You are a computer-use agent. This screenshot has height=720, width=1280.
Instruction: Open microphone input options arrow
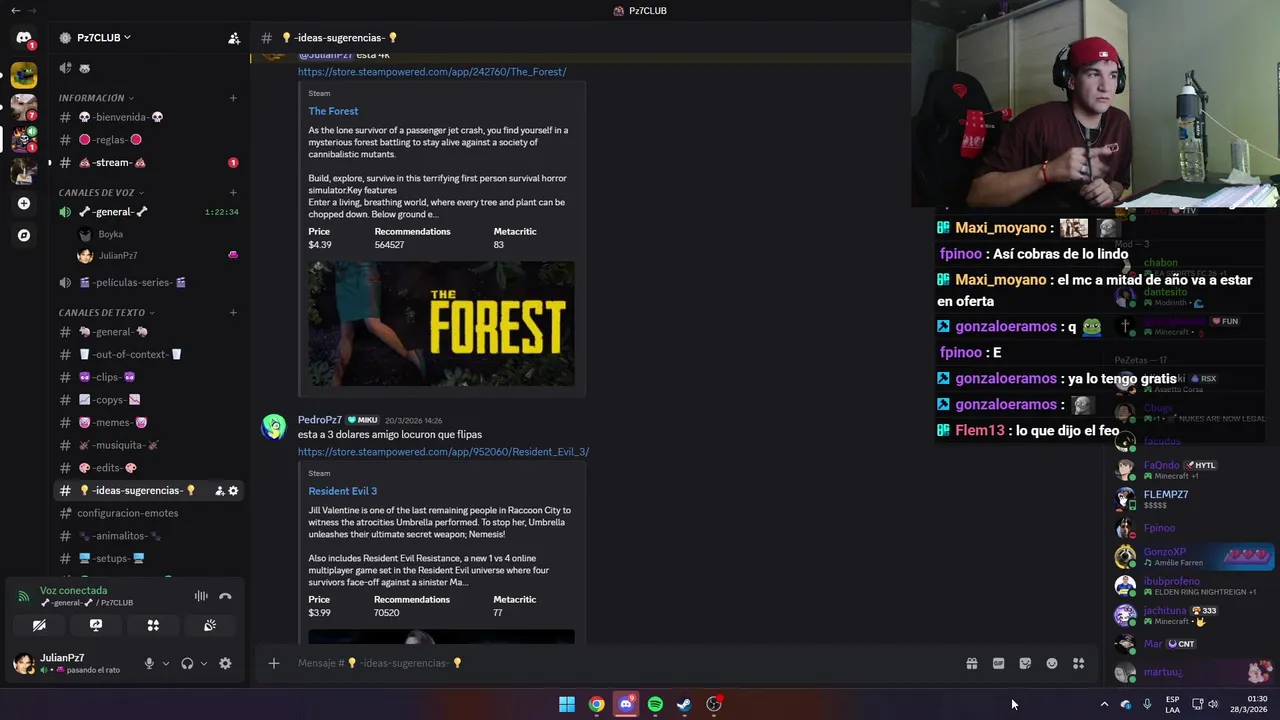(x=166, y=663)
